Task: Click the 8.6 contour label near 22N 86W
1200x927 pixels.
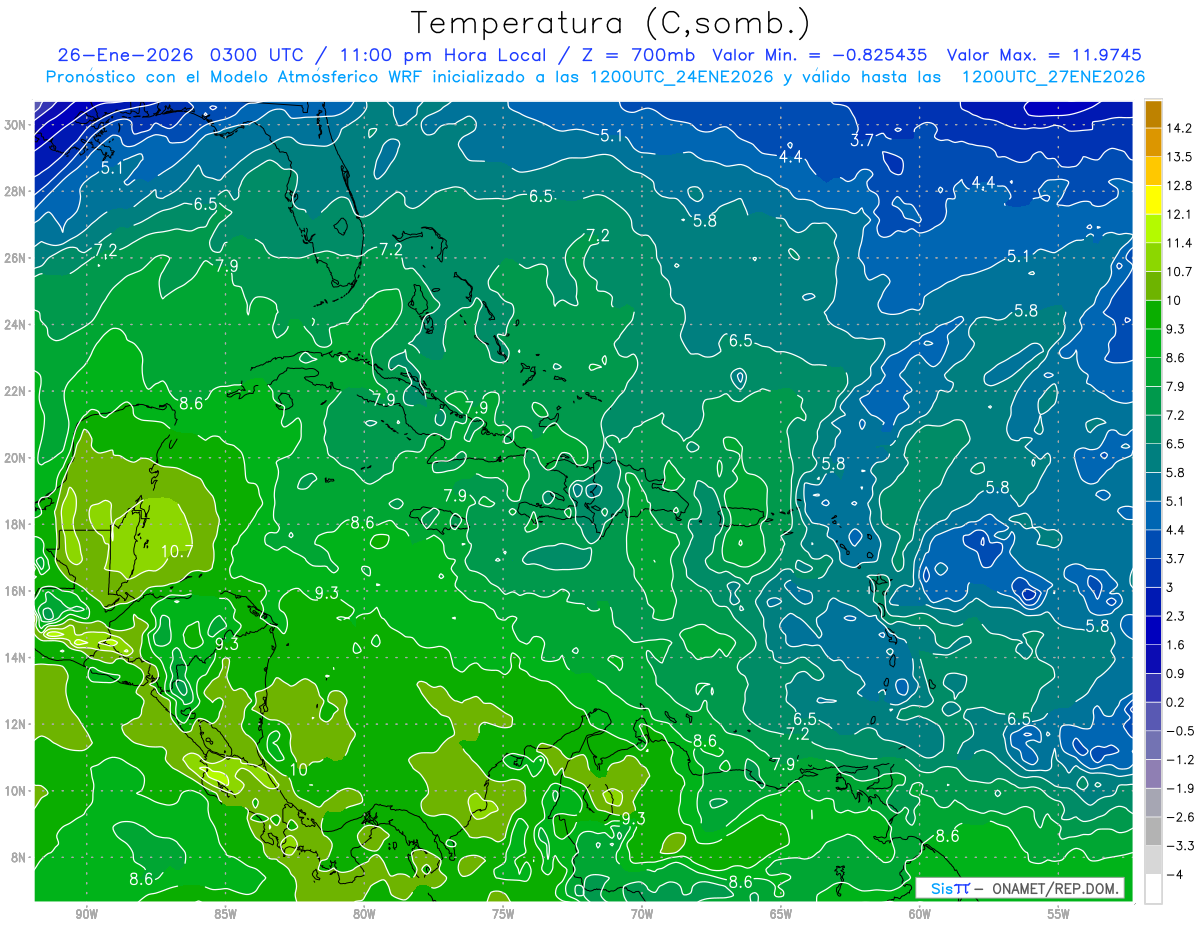Action: pos(191,403)
